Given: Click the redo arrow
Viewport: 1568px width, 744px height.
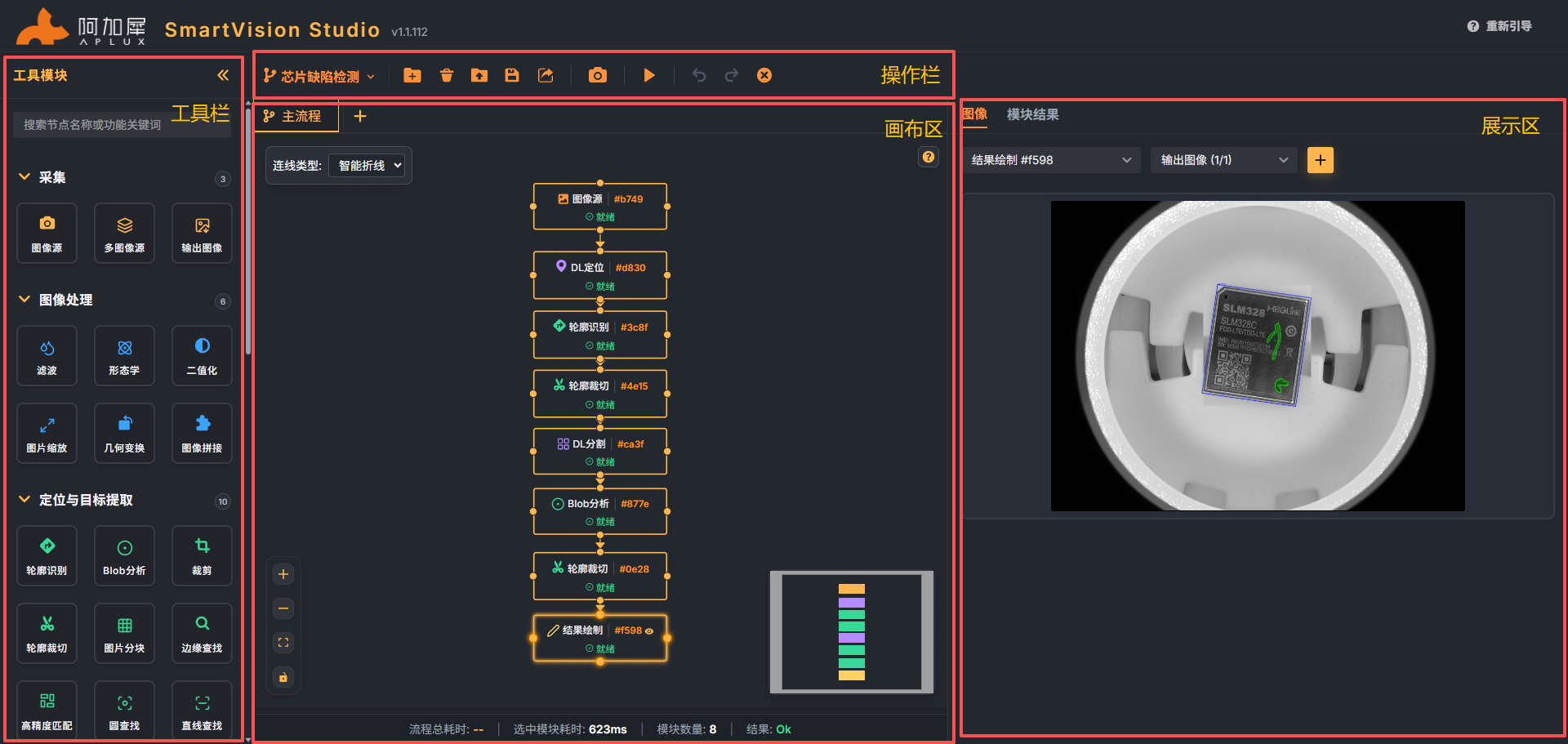Looking at the screenshot, I should pos(732,75).
